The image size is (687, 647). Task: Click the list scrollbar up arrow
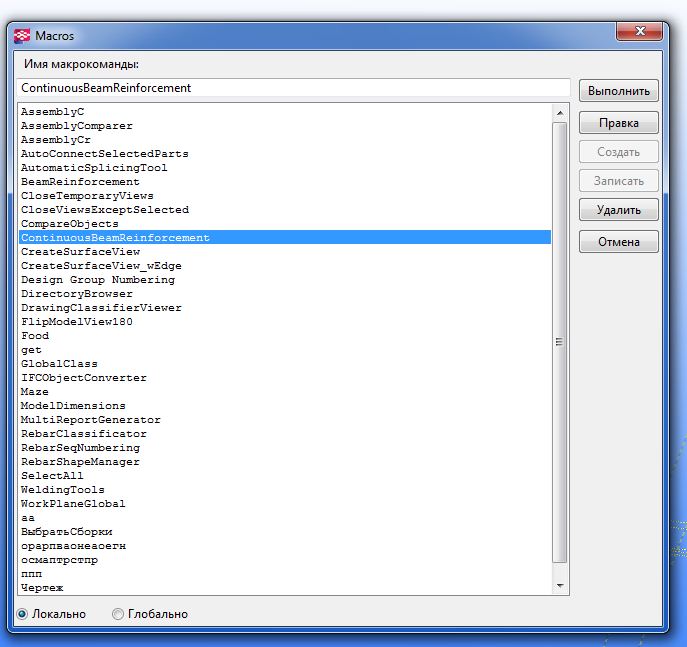560,113
